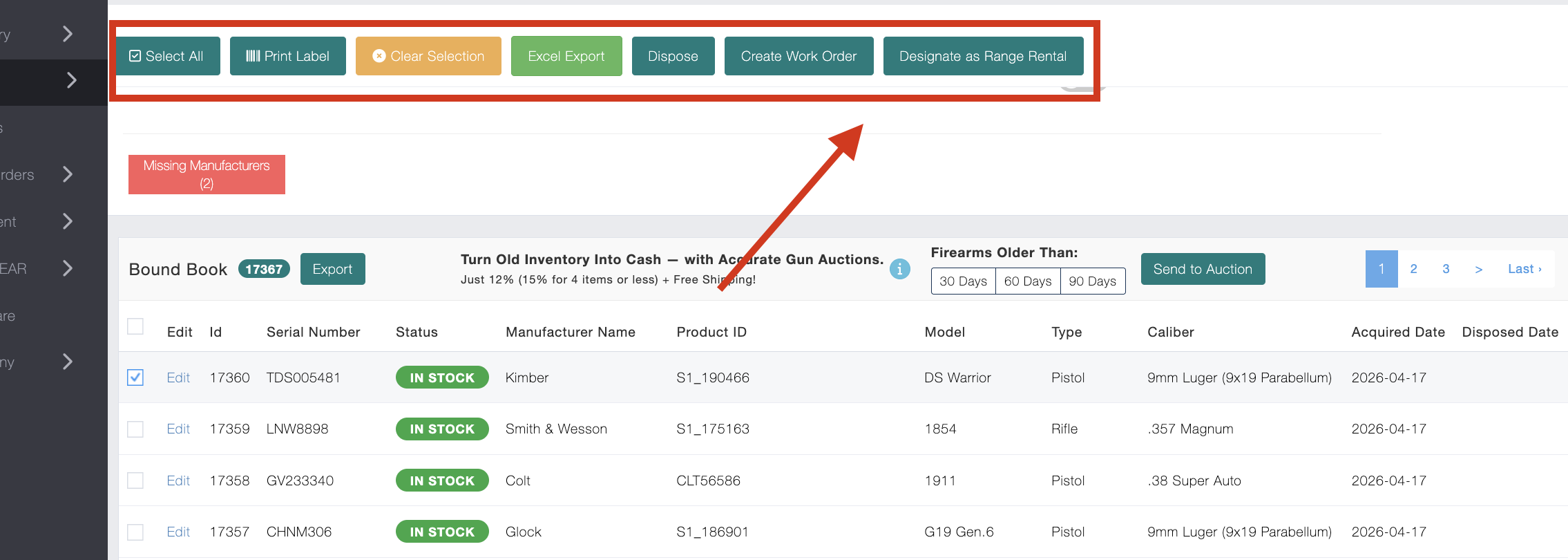
Task: Open the Edit link for firearm 17360
Action: (178, 377)
